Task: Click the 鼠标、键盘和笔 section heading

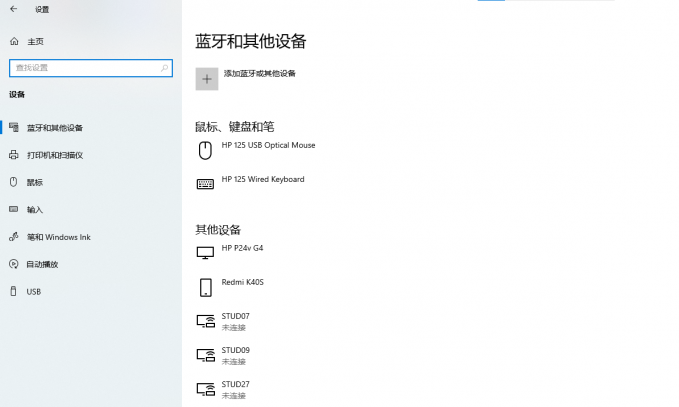Action: (235, 127)
